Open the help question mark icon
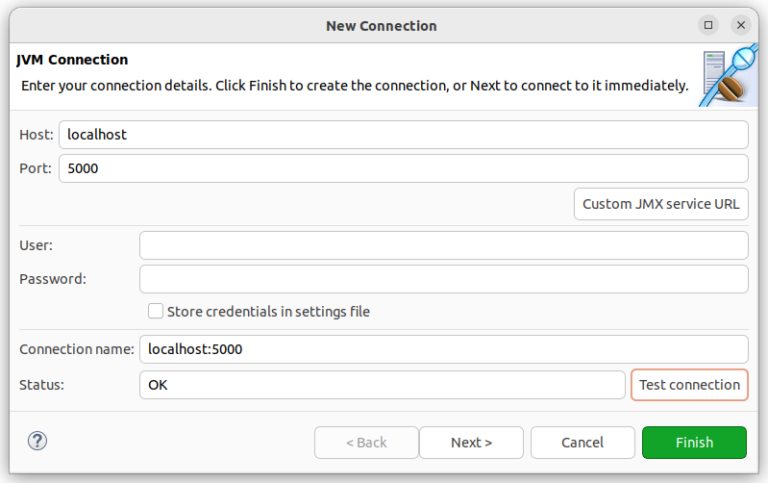Image resolution: width=768 pixels, height=483 pixels. point(38,441)
